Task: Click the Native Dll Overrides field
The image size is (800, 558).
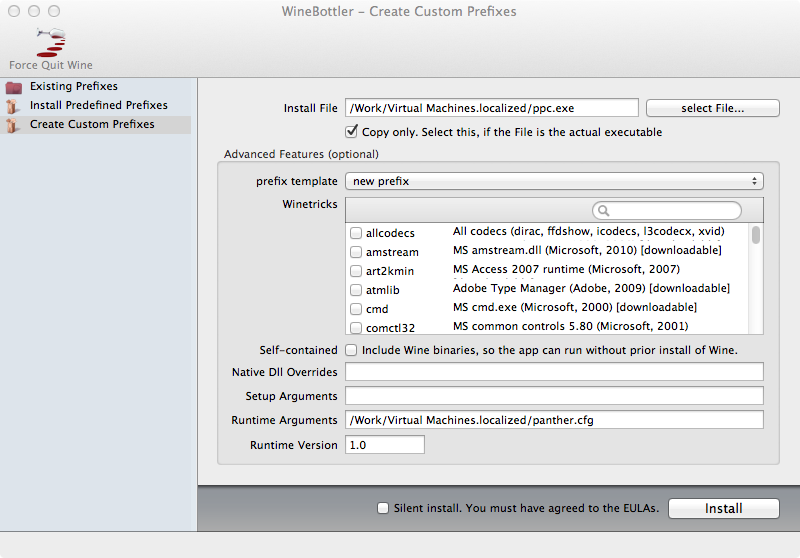Action: coord(555,372)
